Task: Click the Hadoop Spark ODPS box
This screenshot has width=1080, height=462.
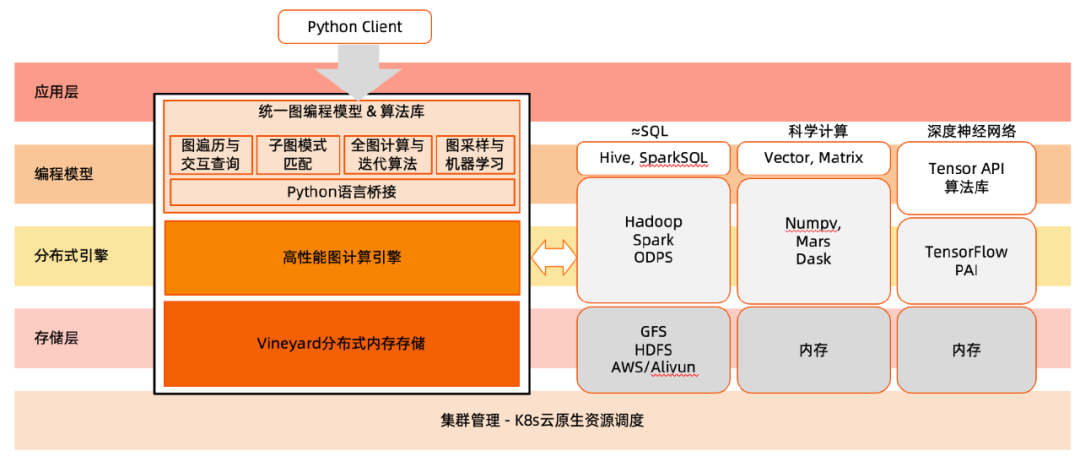Action: tap(653, 240)
